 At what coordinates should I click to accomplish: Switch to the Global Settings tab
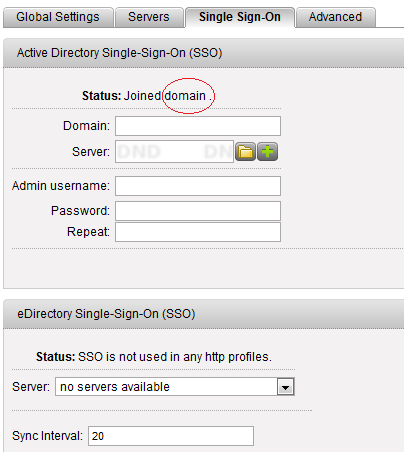(58, 17)
